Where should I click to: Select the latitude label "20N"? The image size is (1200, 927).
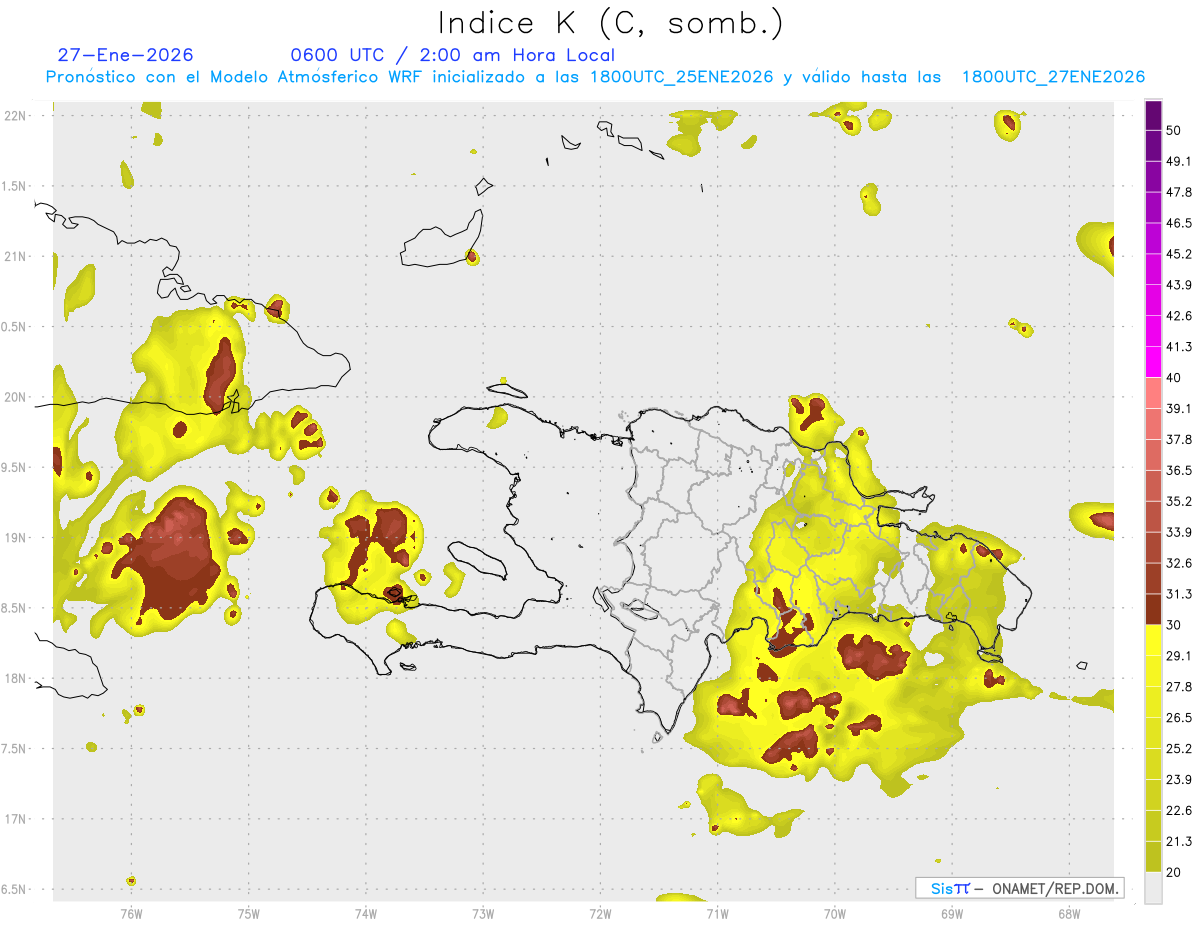(17, 397)
